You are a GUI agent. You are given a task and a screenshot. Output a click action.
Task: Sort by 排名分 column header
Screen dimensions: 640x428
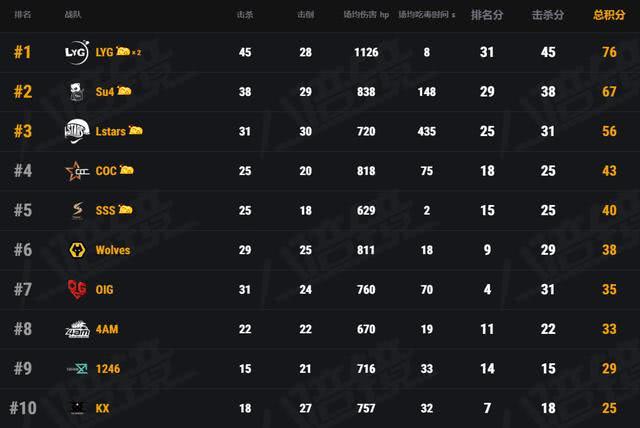(x=486, y=16)
